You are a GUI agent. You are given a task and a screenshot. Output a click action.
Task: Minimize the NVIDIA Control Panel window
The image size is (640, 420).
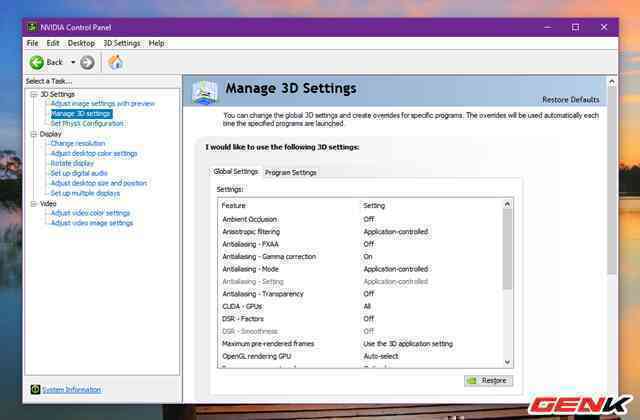[548, 27]
